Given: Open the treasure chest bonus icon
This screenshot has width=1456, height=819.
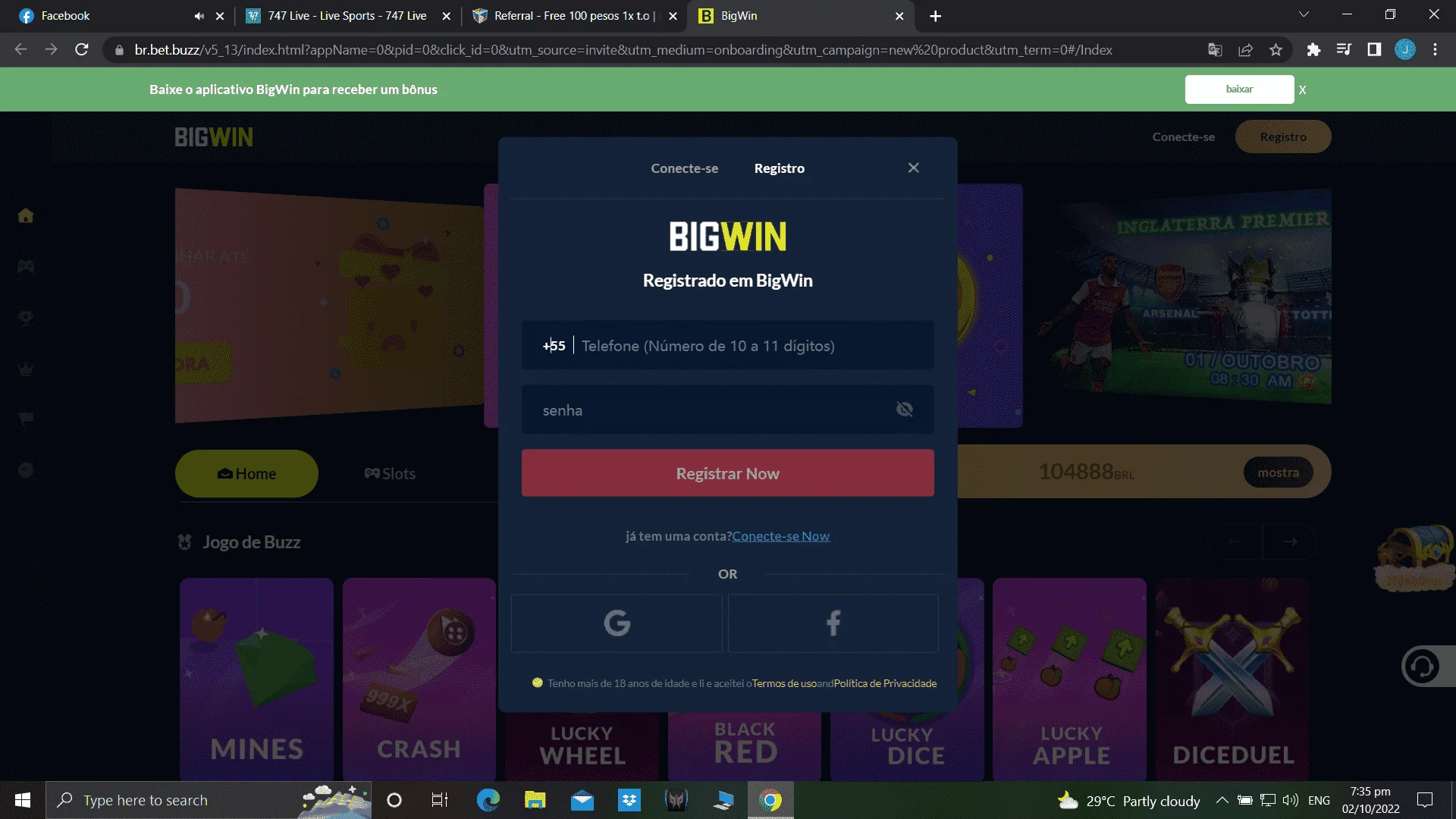Looking at the screenshot, I should coord(1414,558).
